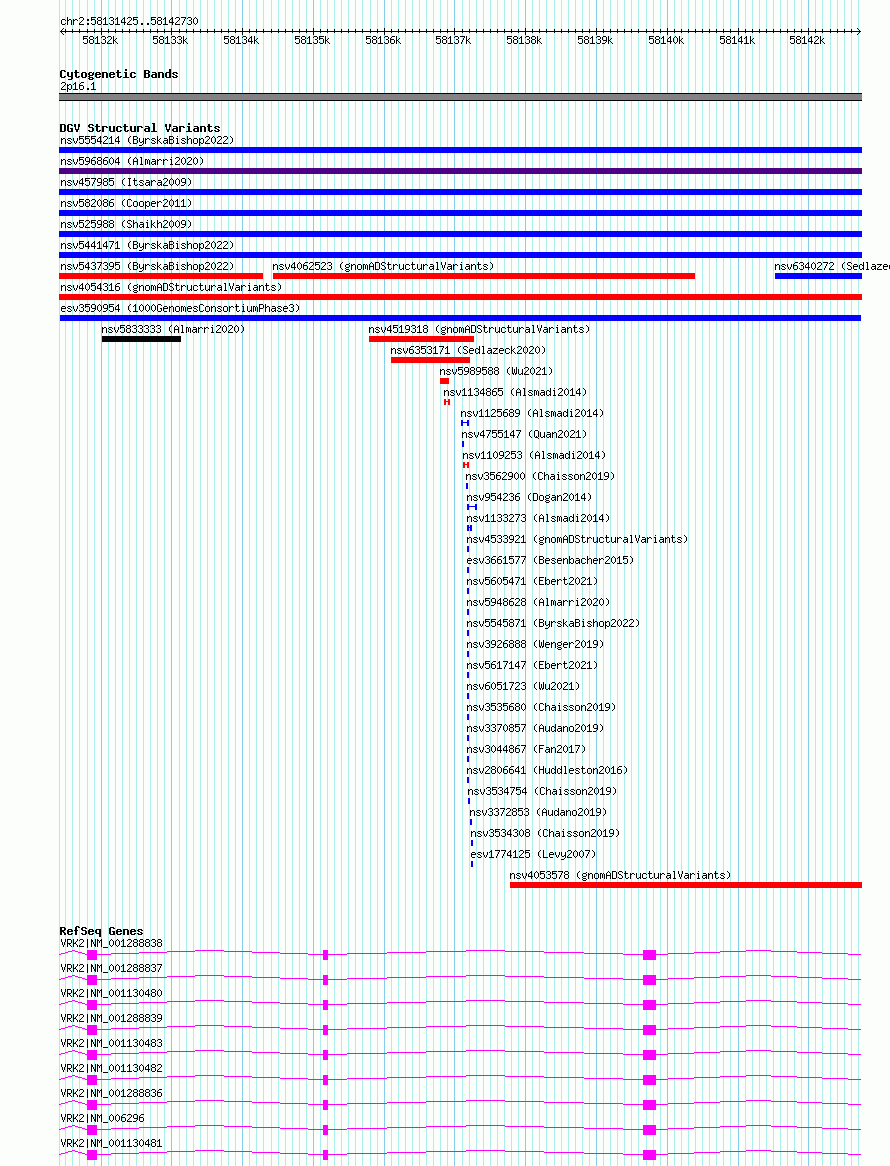Click the 58142k ruler tick label
Viewport: 890px width, 1166px height.
[x=807, y=40]
